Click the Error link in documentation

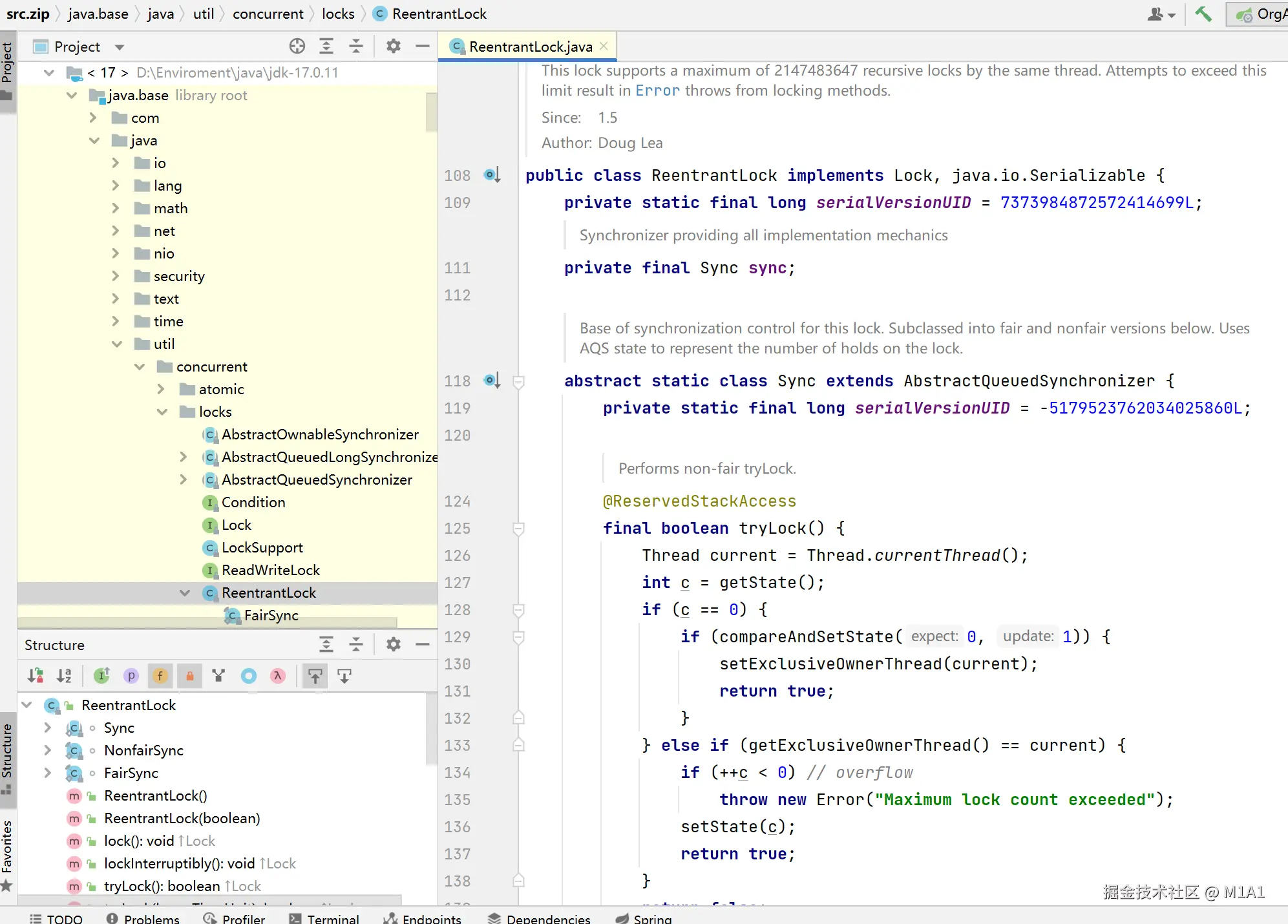click(x=657, y=90)
